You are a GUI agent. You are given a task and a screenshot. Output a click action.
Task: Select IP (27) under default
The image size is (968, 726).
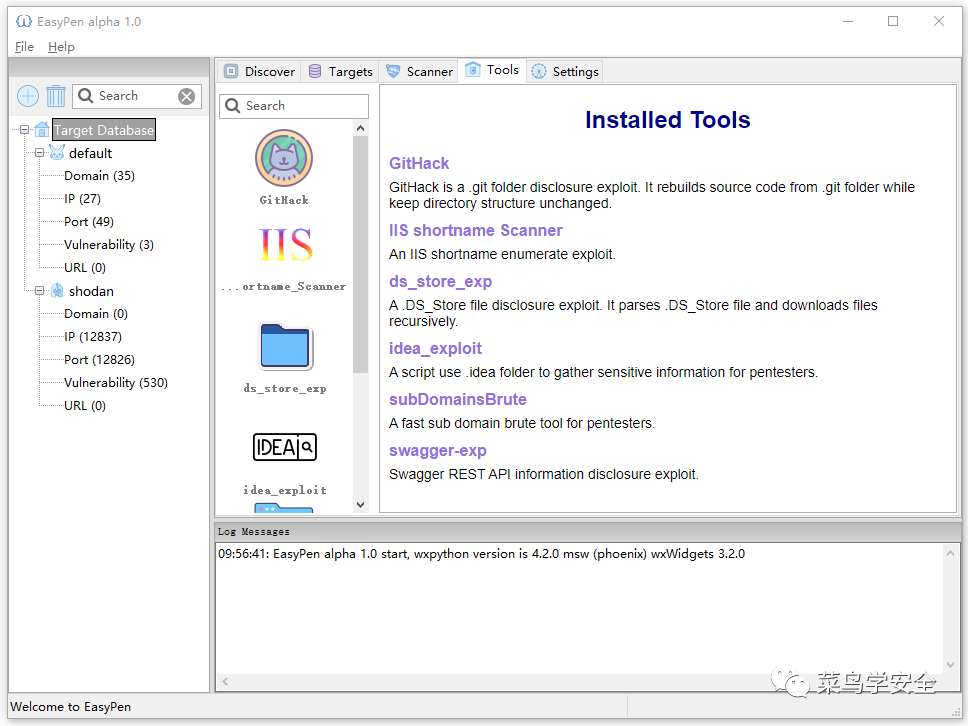coord(82,199)
